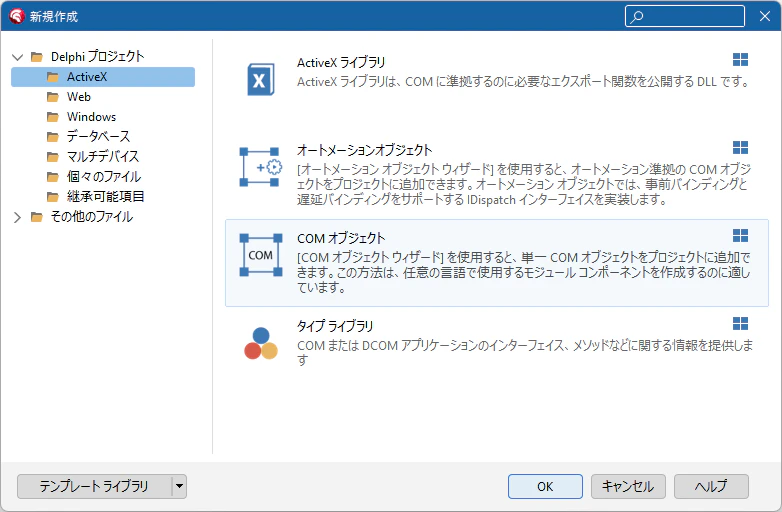The width and height of the screenshot is (782, 512).
Task: Close the 新規作成 dialog
Action: (765, 16)
